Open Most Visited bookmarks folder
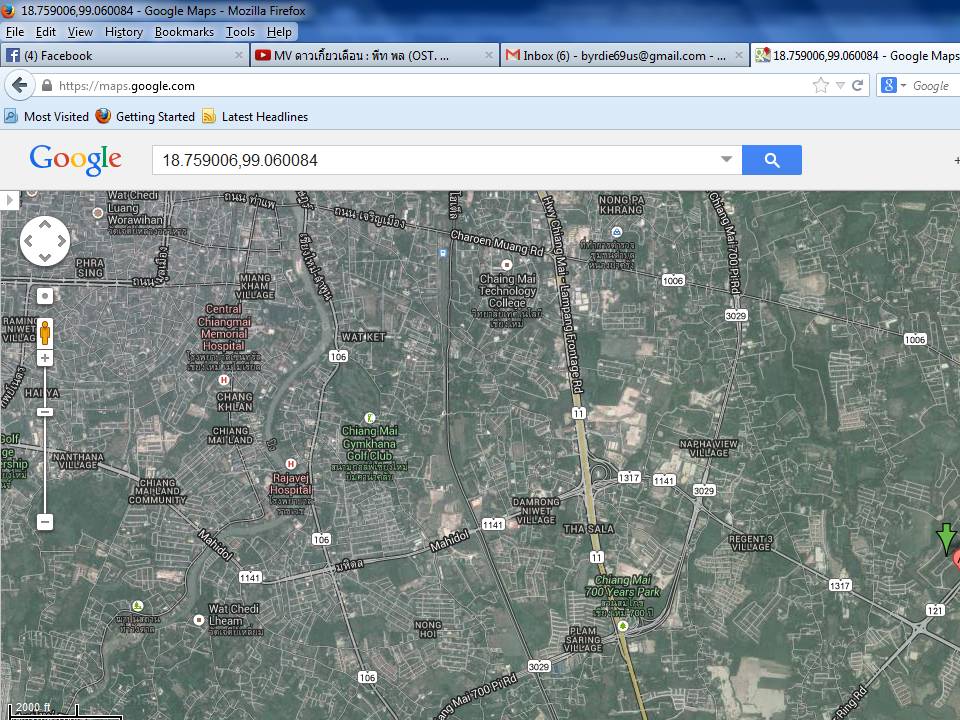The height and width of the screenshot is (720, 960). (x=47, y=116)
